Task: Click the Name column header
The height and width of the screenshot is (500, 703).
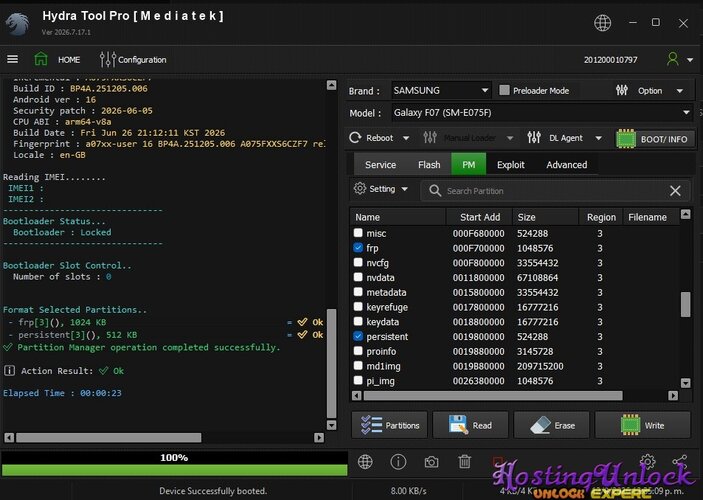Action: (398, 217)
